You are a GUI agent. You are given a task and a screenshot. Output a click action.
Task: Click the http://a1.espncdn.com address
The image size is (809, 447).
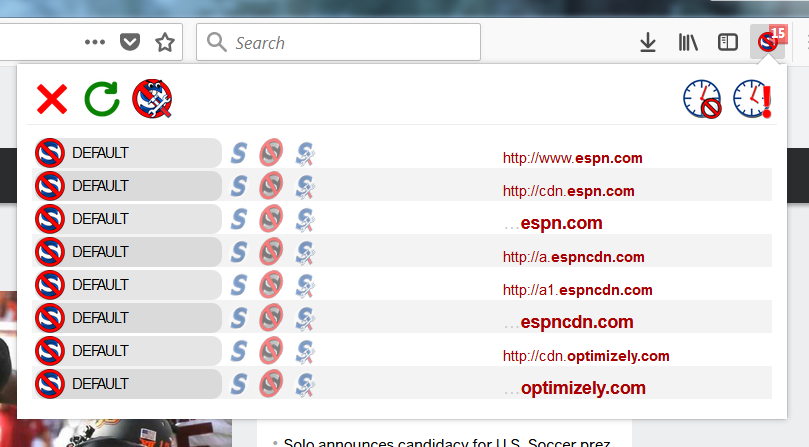click(577, 290)
